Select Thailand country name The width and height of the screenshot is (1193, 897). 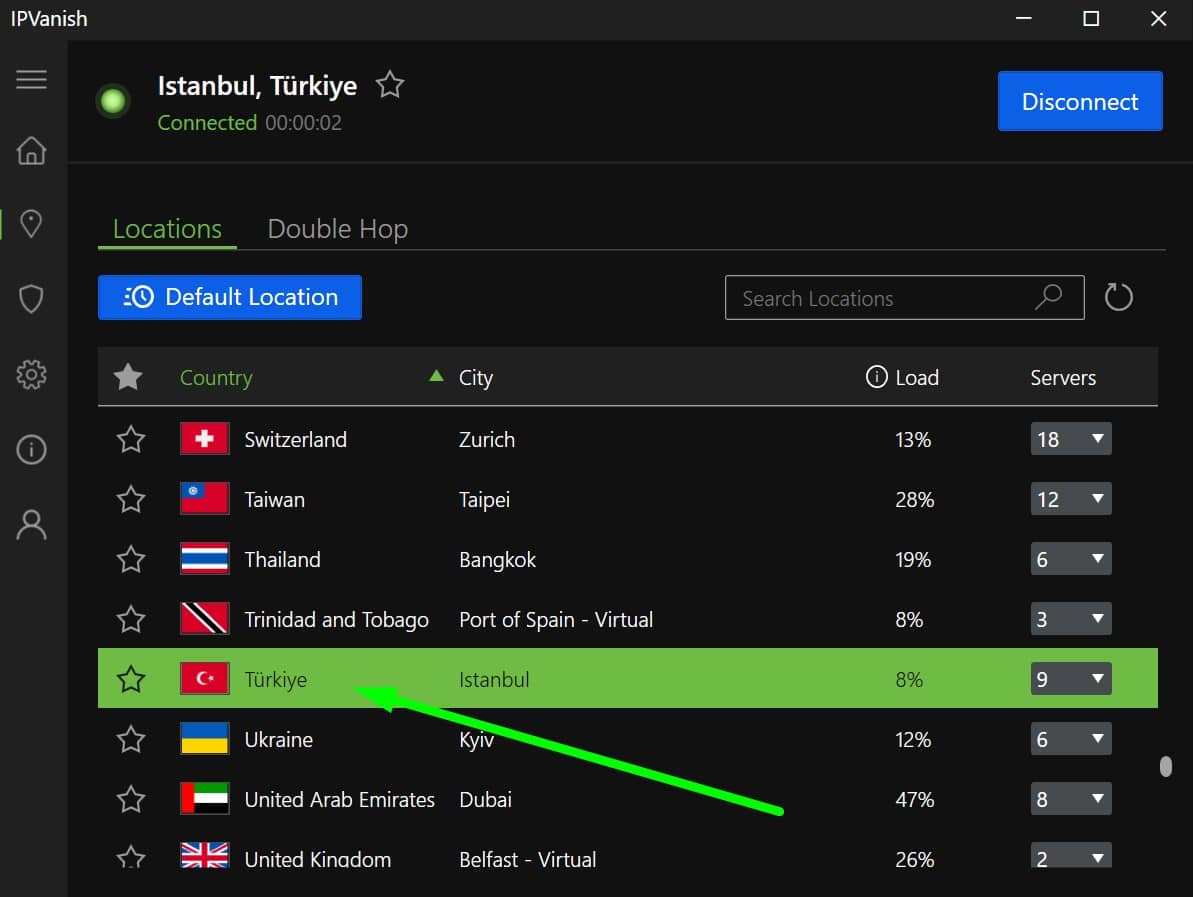(x=282, y=560)
